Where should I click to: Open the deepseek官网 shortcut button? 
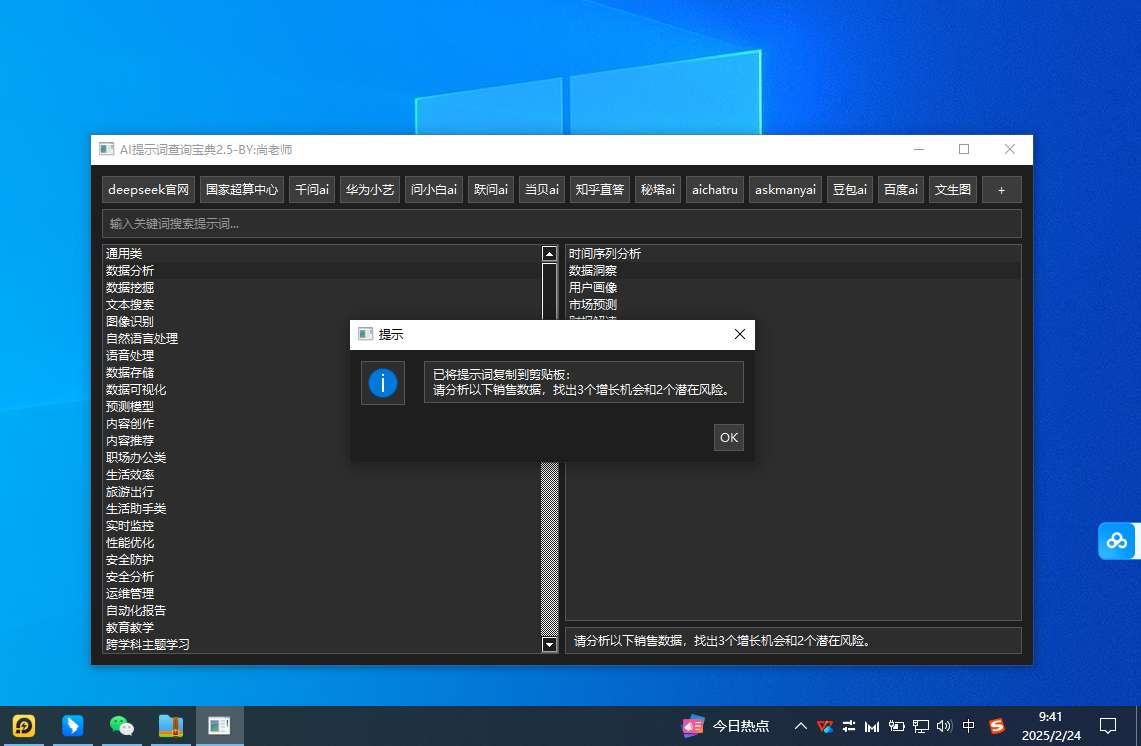[x=148, y=190]
